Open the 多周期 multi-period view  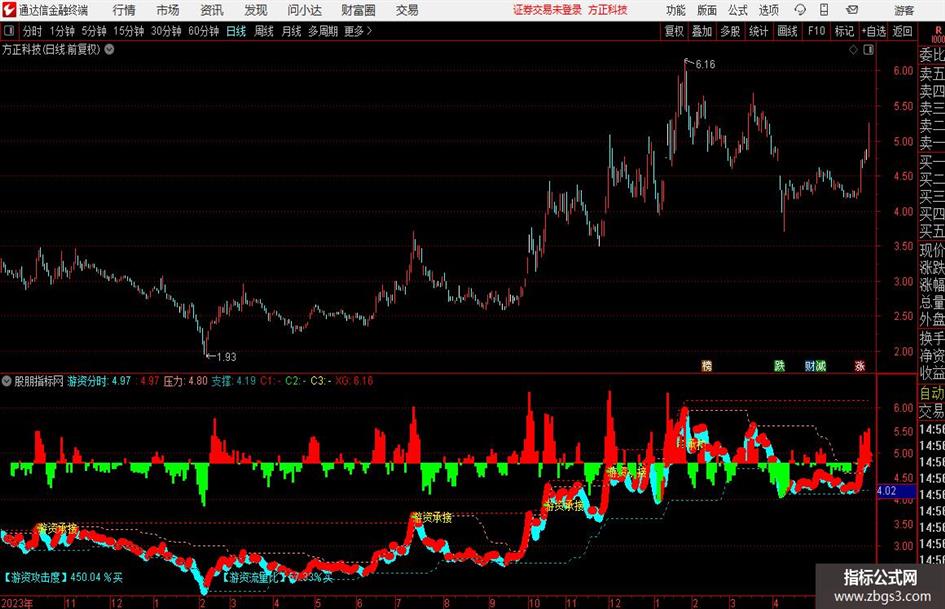(323, 31)
